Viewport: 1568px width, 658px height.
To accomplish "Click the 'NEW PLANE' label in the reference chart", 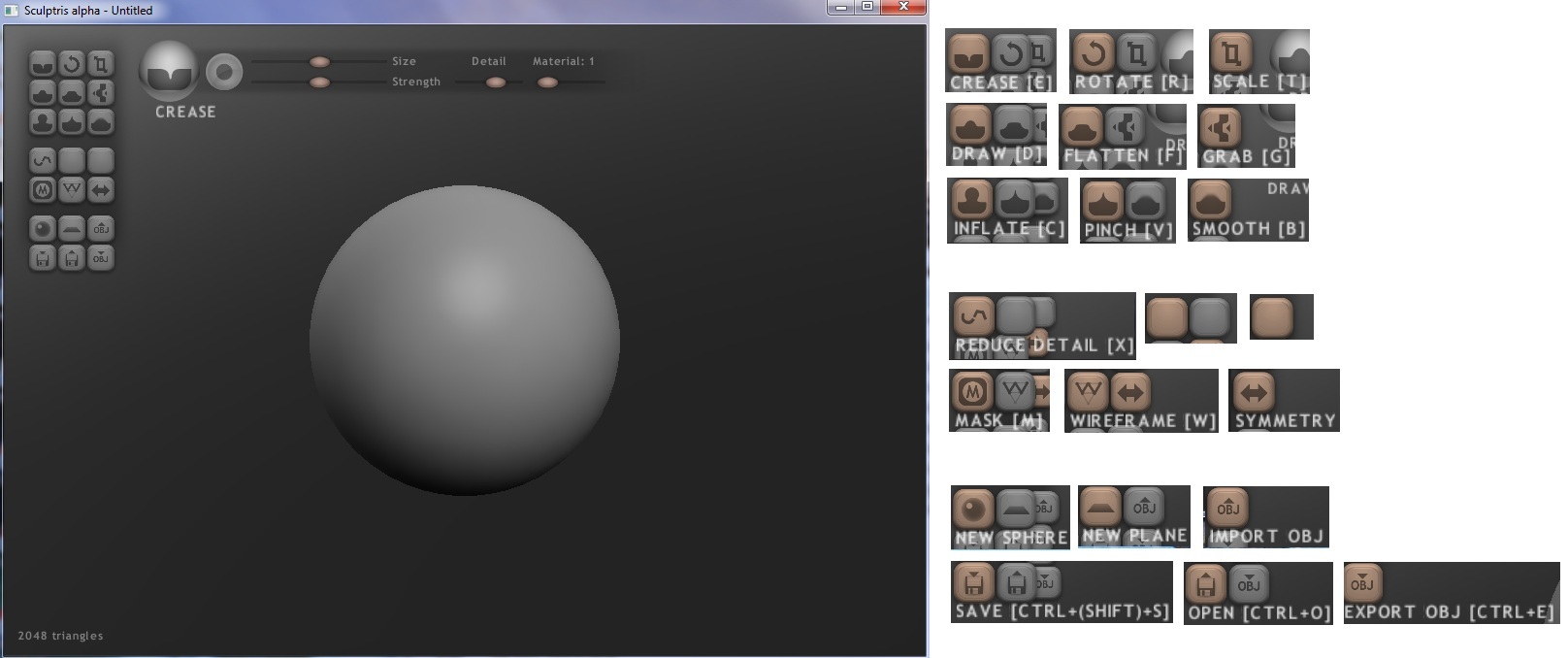I will [x=1134, y=536].
